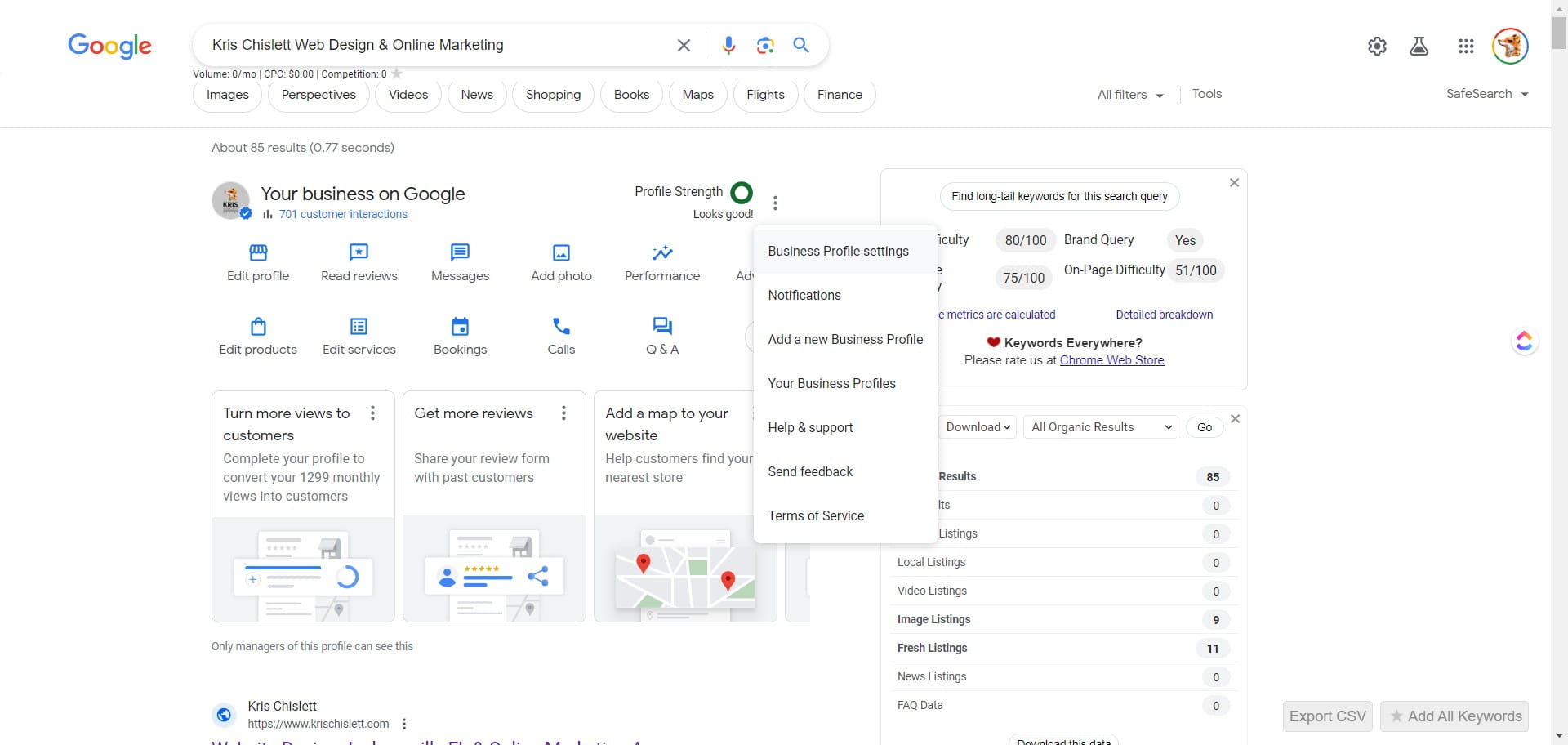The height and width of the screenshot is (745, 1568).
Task: Expand the All Organic Results combo box
Action: click(1100, 427)
